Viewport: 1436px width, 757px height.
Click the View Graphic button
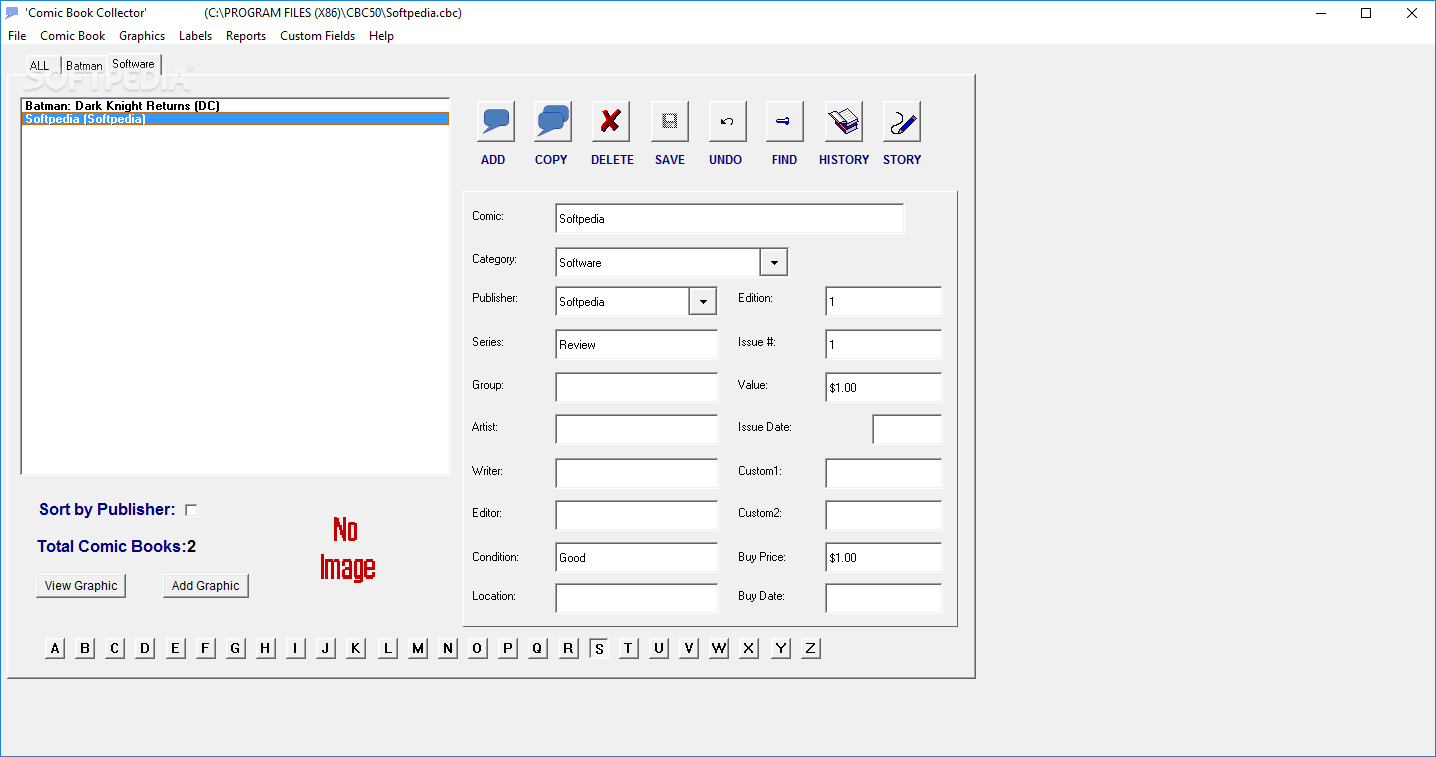(81, 586)
